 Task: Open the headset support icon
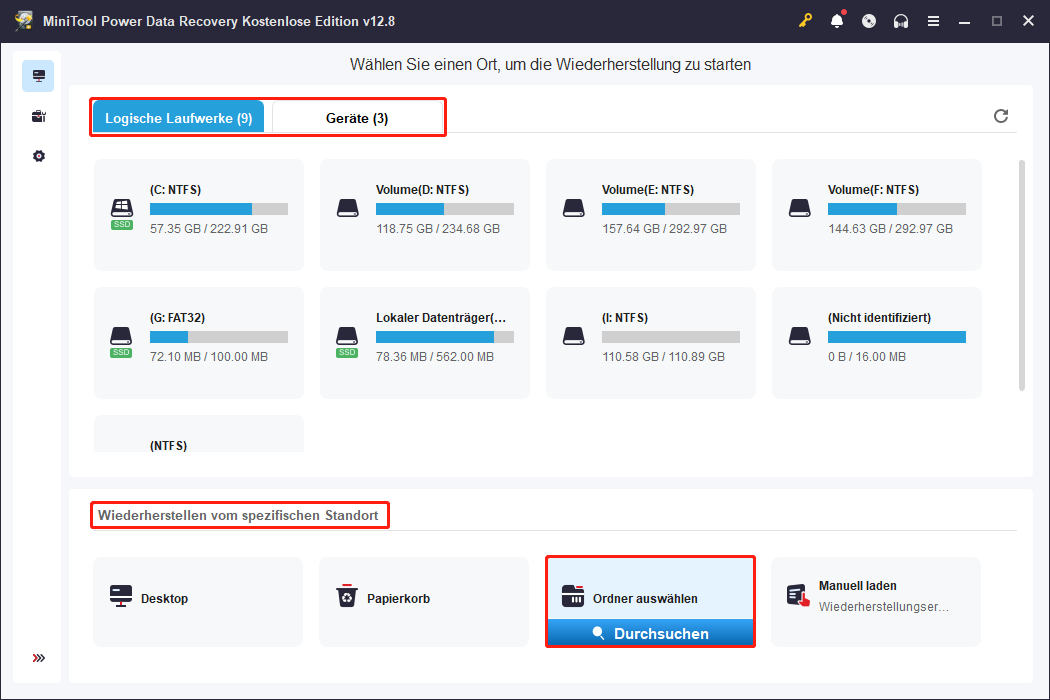click(x=901, y=21)
